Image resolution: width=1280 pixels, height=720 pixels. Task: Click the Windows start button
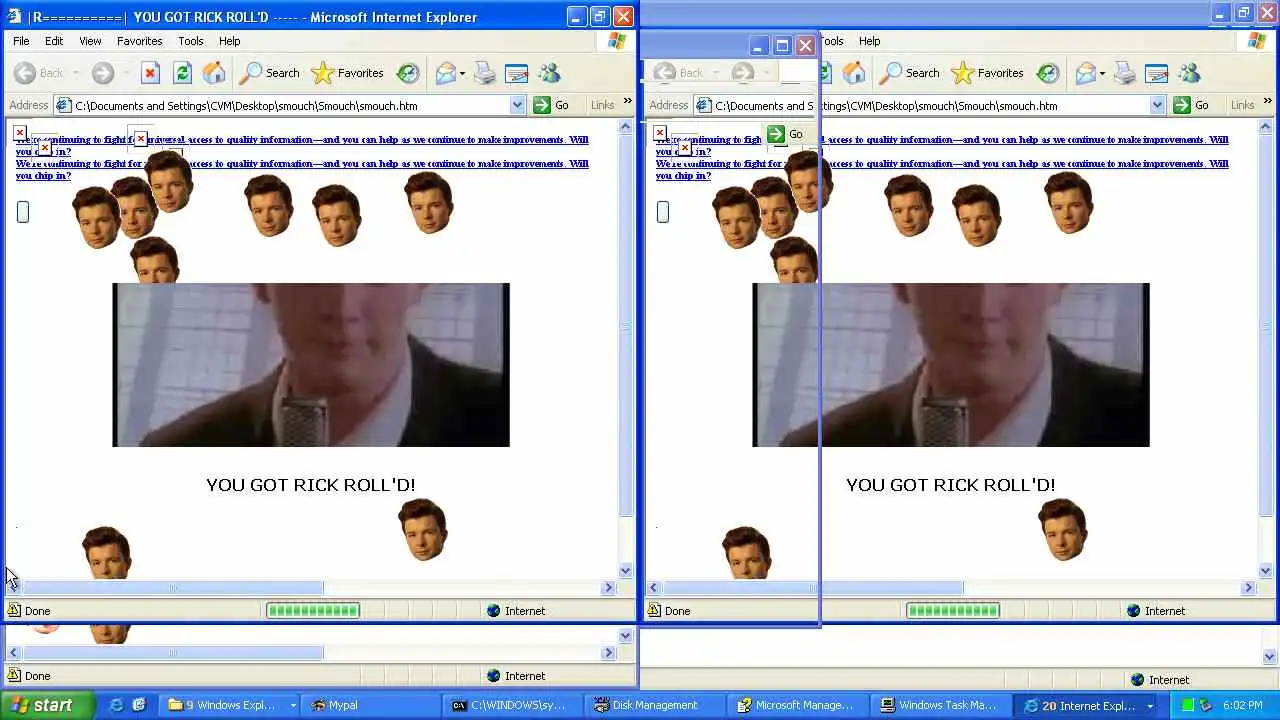tap(48, 705)
